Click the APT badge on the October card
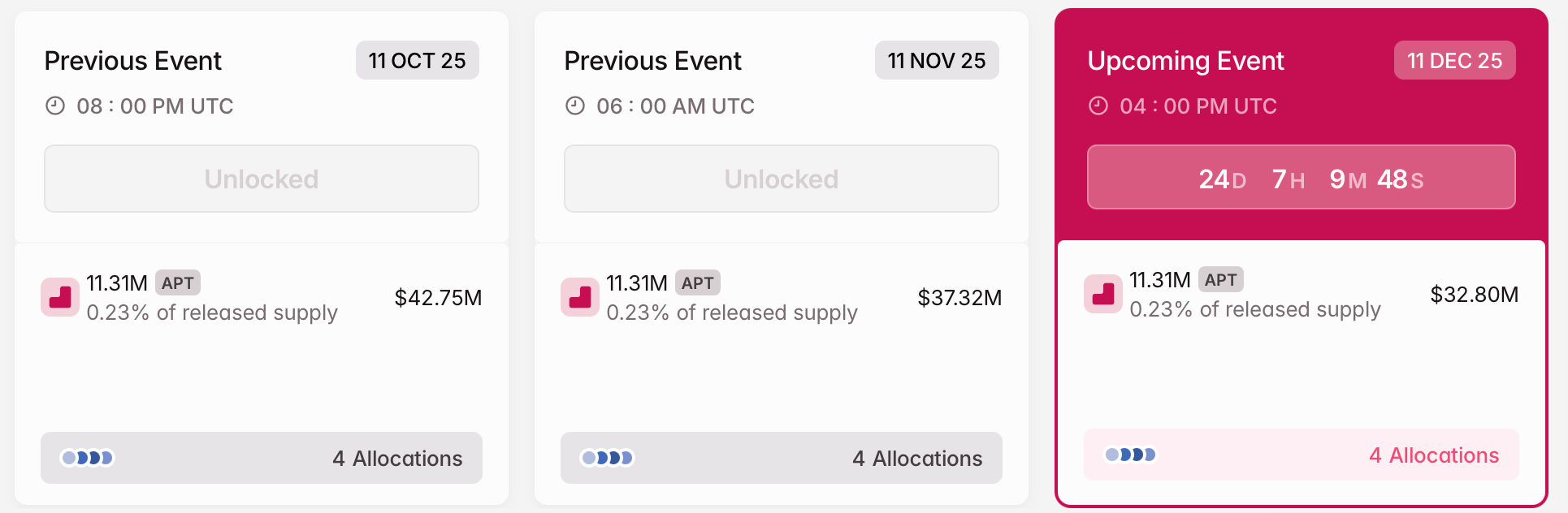1568x513 pixels. pos(178,282)
